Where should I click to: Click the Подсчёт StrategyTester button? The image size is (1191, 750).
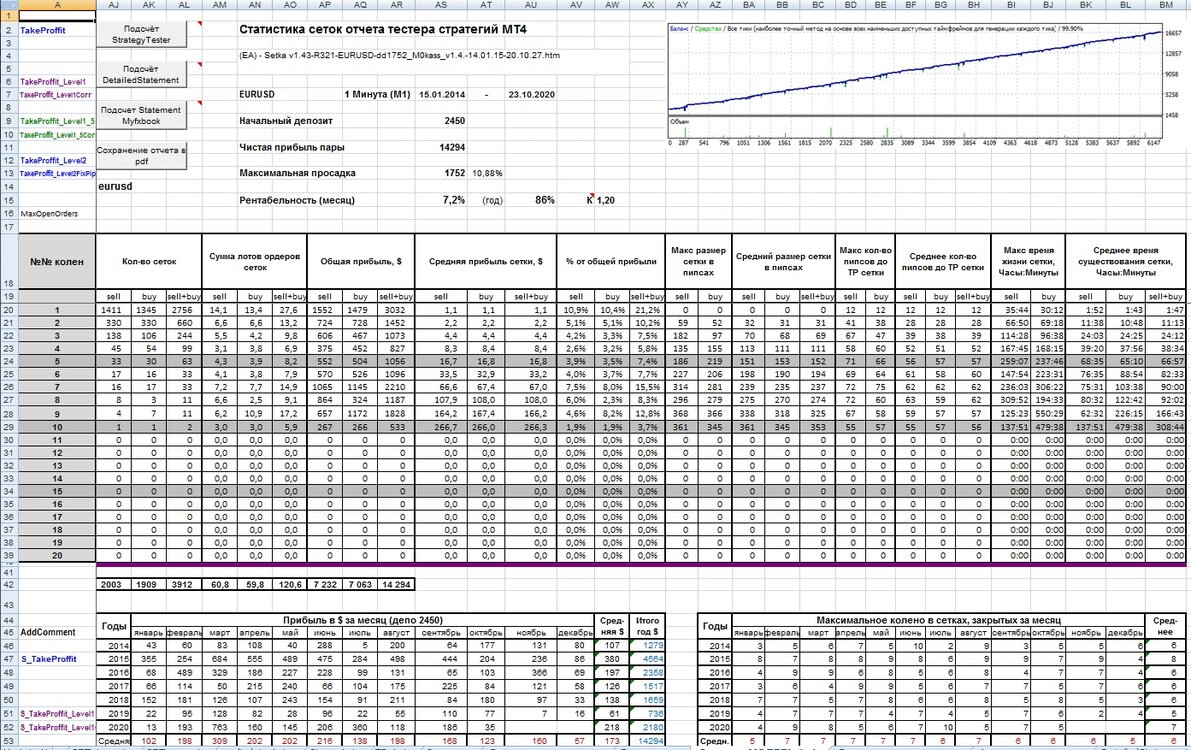[x=141, y=34]
